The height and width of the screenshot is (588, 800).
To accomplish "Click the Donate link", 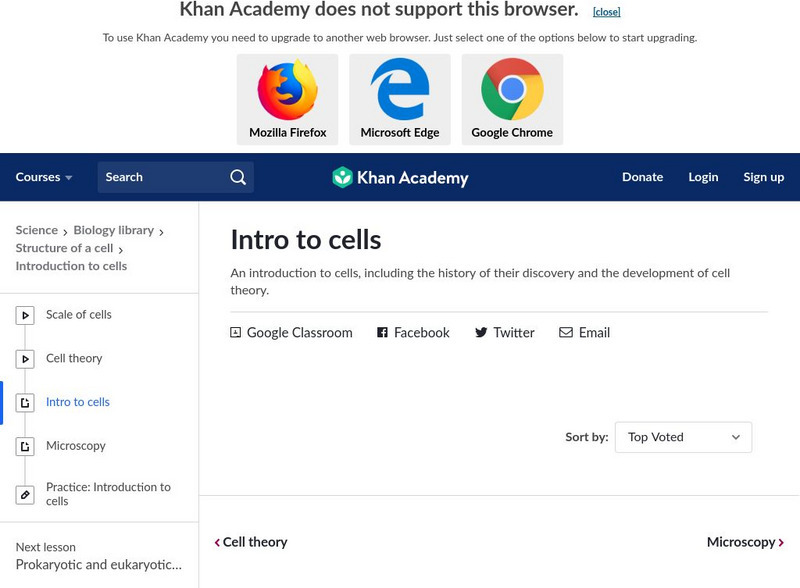I will pos(642,177).
